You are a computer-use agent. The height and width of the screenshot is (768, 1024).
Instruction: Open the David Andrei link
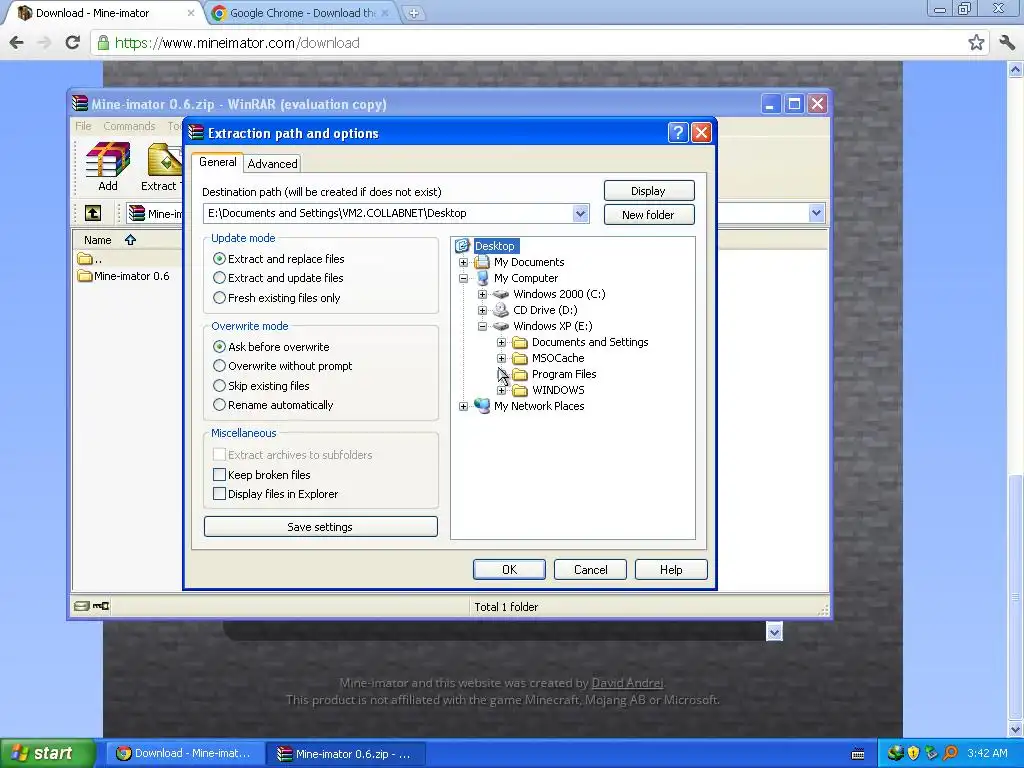(x=627, y=682)
